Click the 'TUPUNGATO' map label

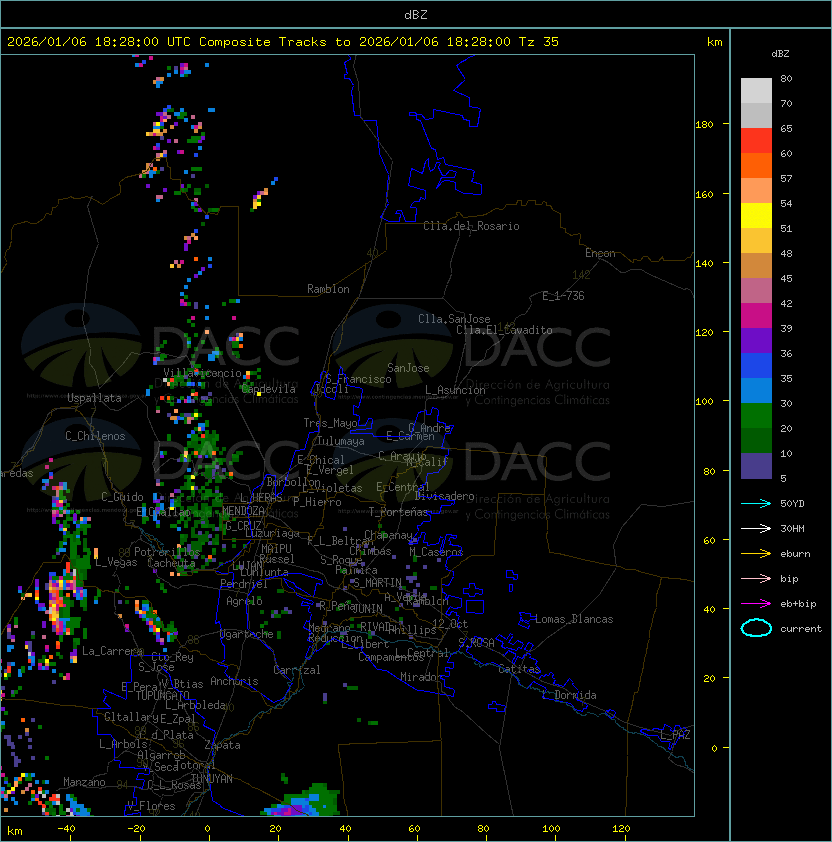[x=162, y=695]
